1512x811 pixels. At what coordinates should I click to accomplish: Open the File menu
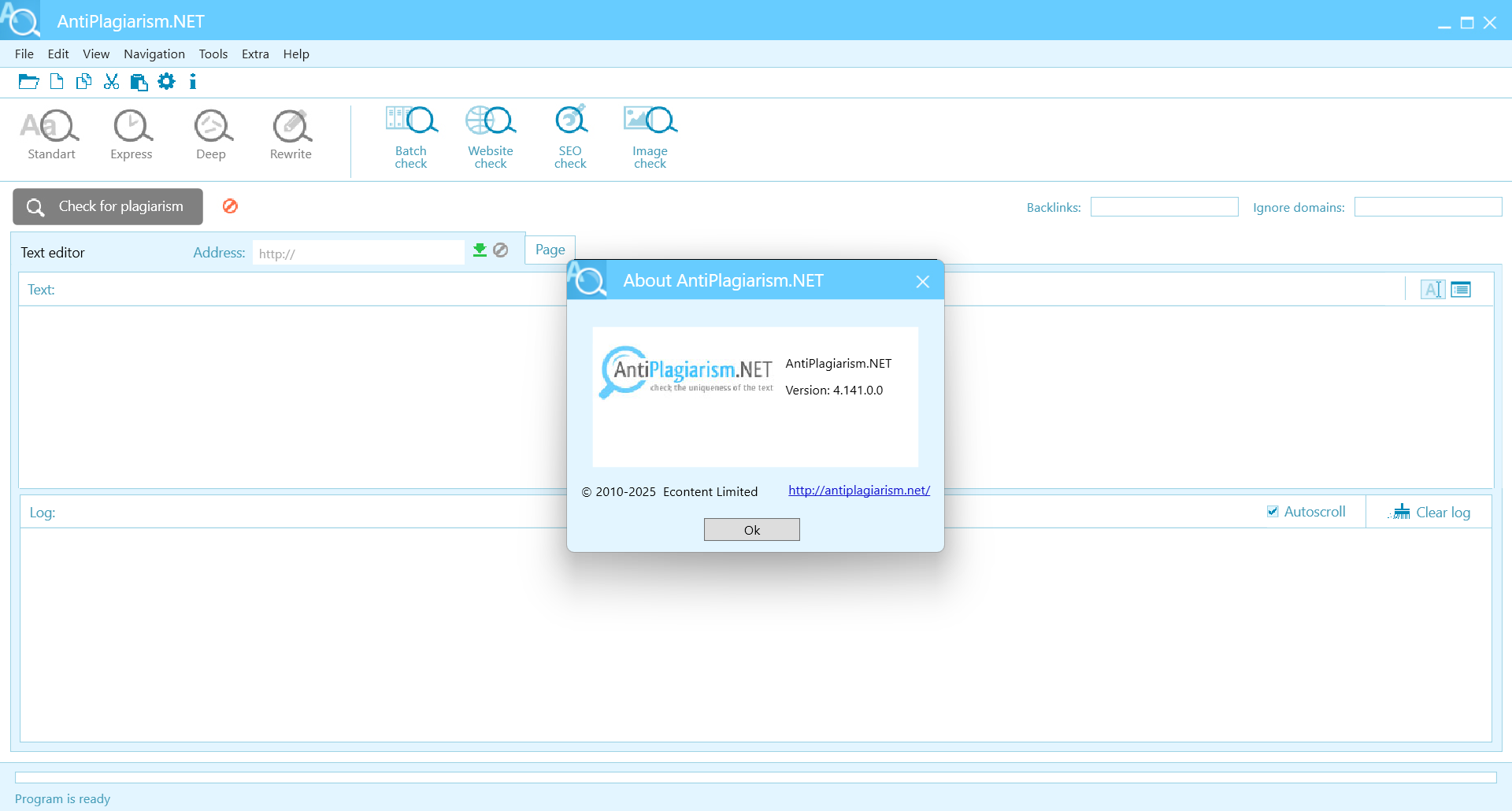click(24, 54)
